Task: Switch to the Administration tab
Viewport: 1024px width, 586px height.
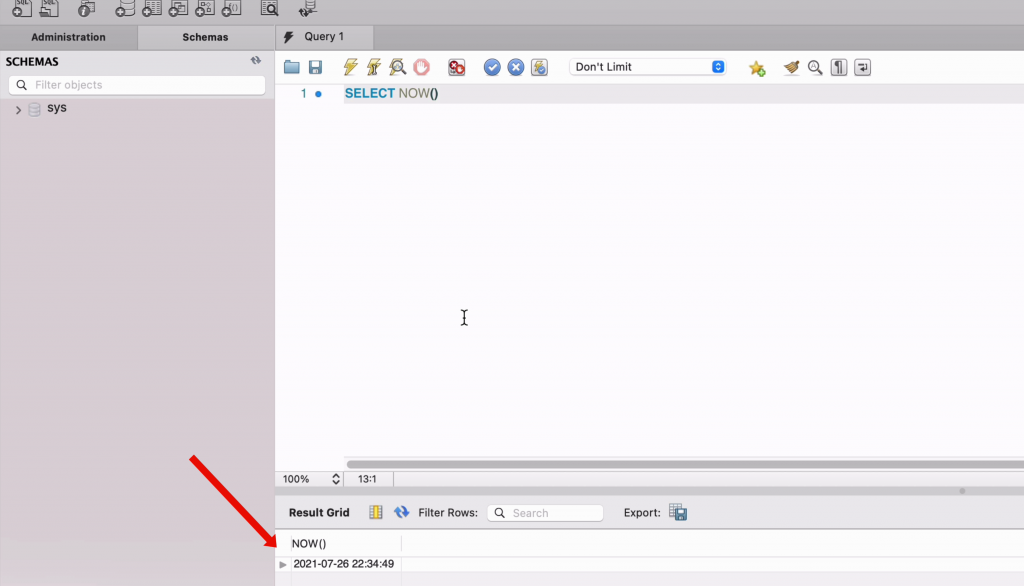Action: 68,37
